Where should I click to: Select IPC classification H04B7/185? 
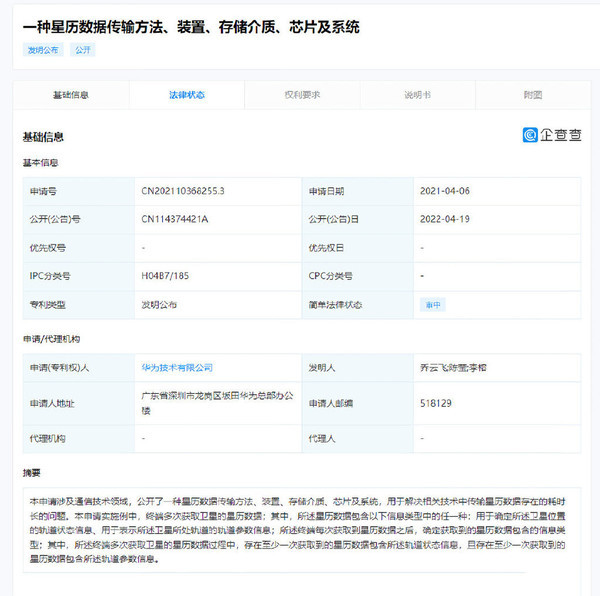[165, 276]
